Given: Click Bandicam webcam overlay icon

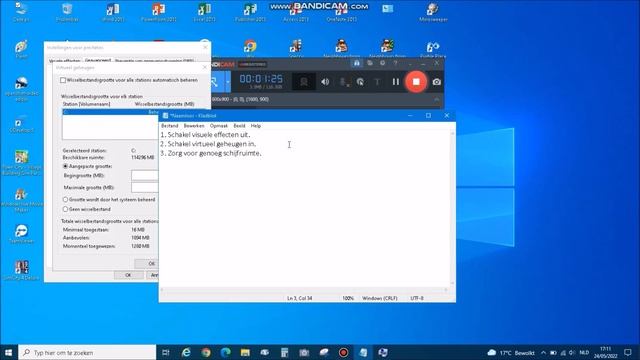Looking at the screenshot, I should (x=304, y=82).
